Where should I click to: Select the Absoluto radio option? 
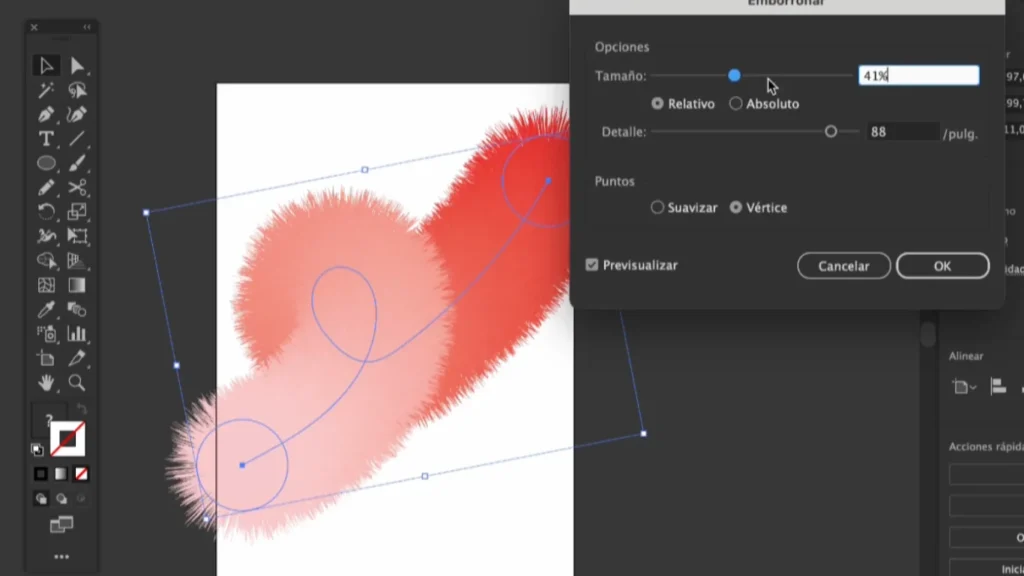(736, 103)
